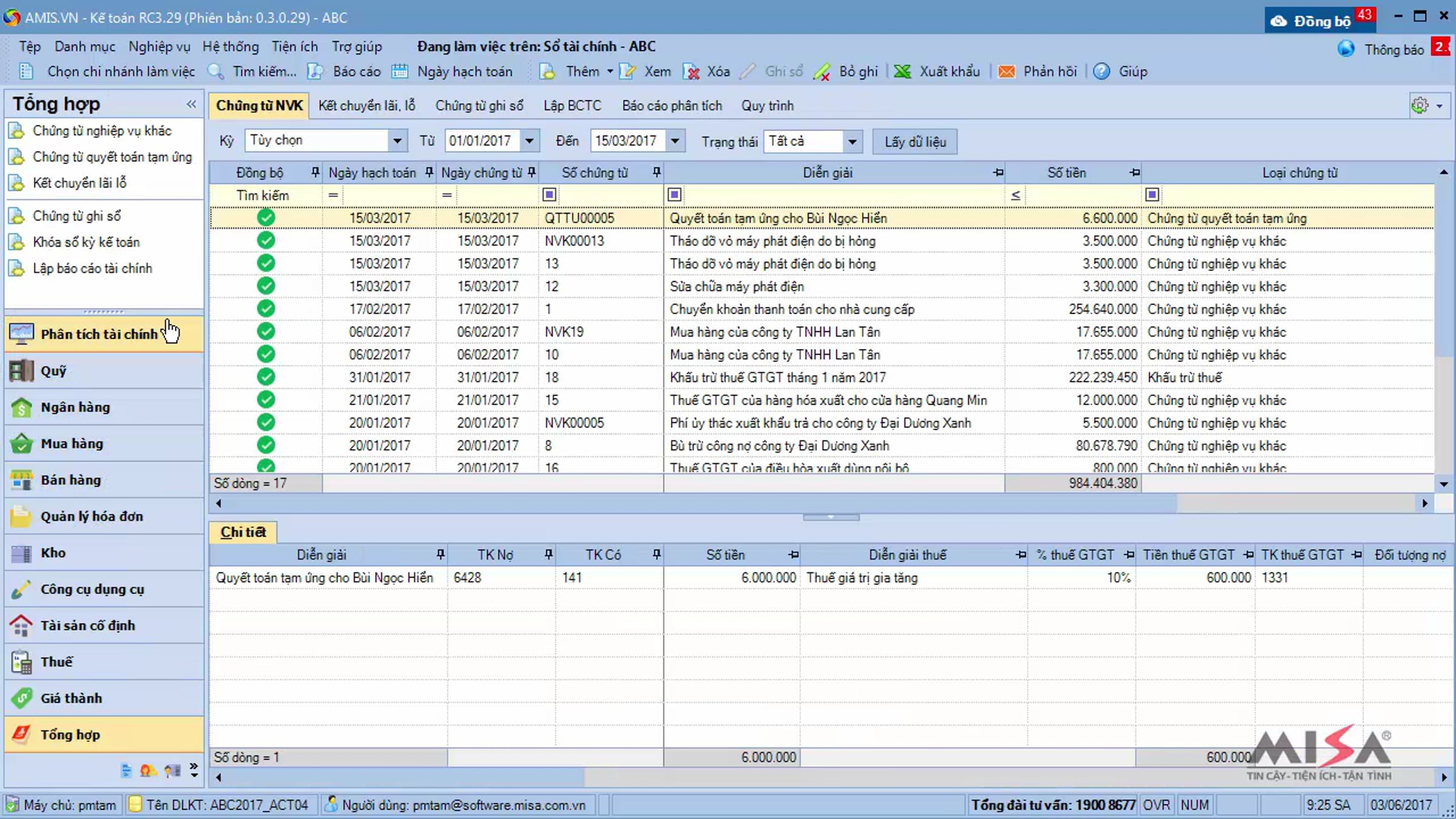
Task: Switch to Lập BCTC tab
Action: (x=572, y=106)
